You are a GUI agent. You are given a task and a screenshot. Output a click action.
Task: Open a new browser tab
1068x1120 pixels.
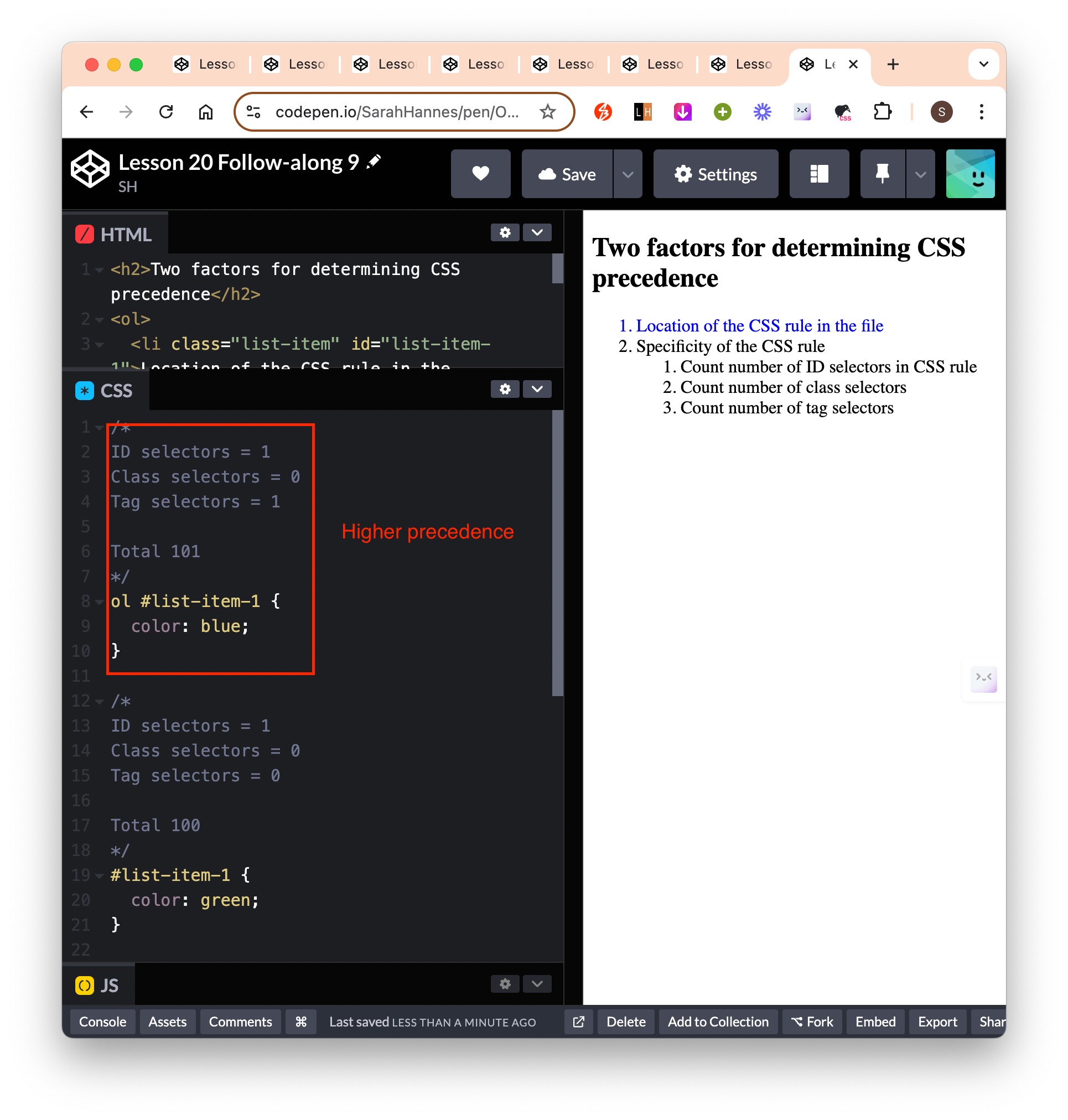pyautogui.click(x=893, y=64)
